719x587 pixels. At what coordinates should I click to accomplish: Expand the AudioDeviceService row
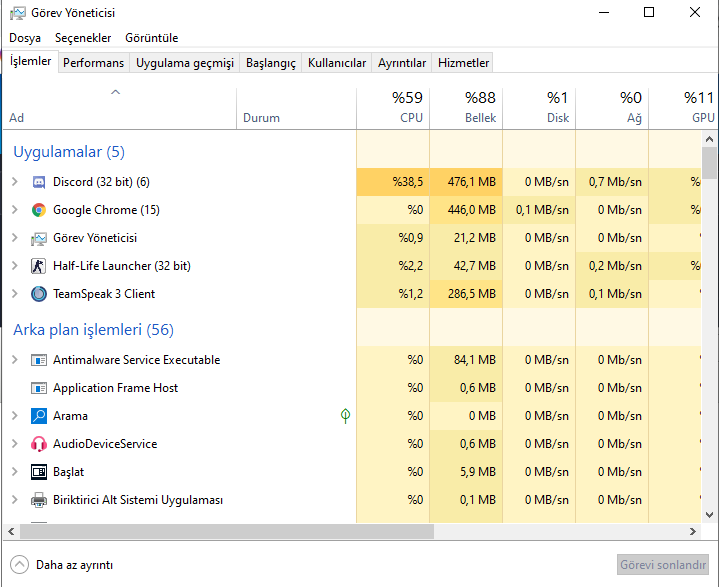15,444
